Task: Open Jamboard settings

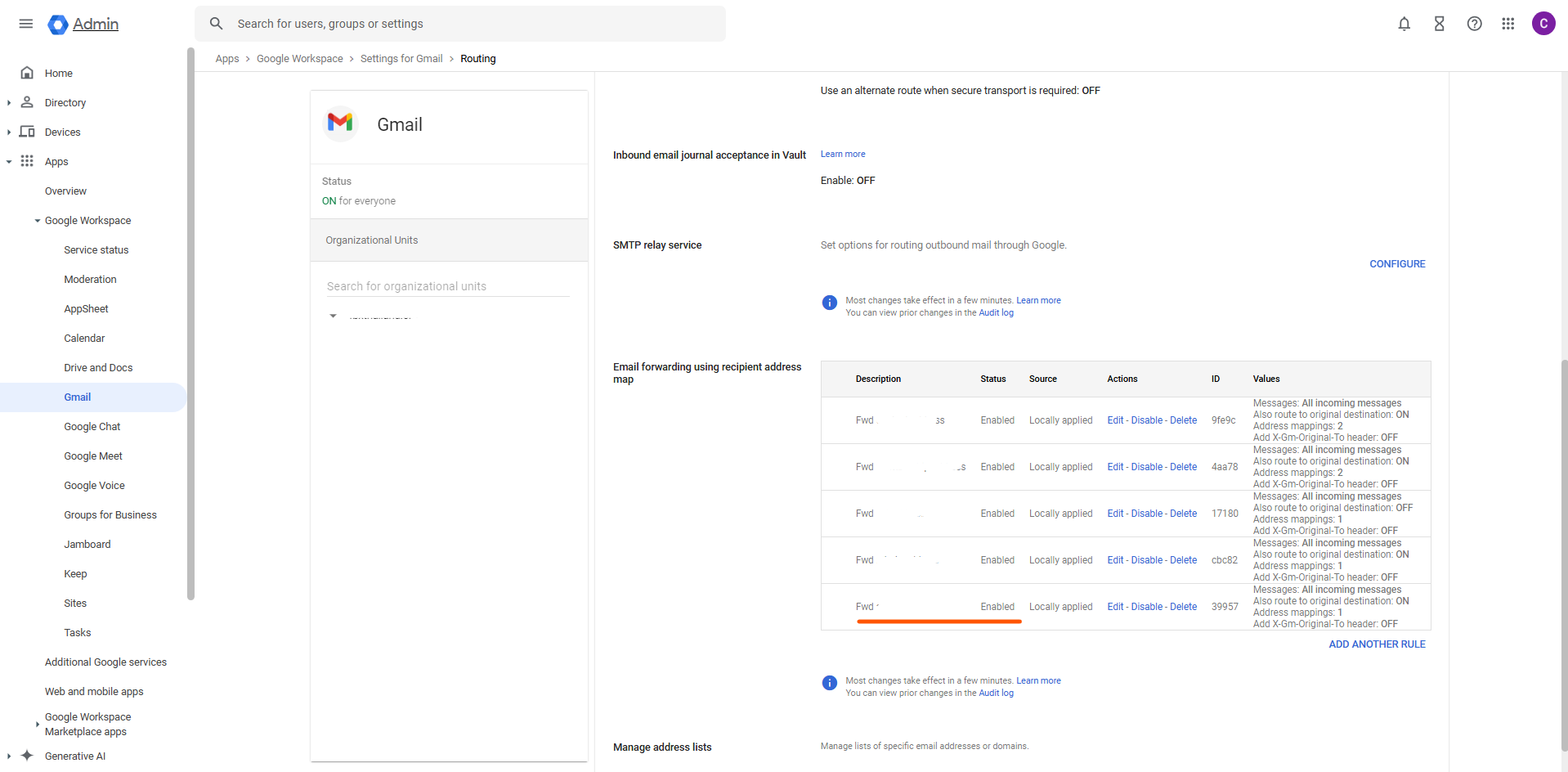Action: [x=87, y=544]
